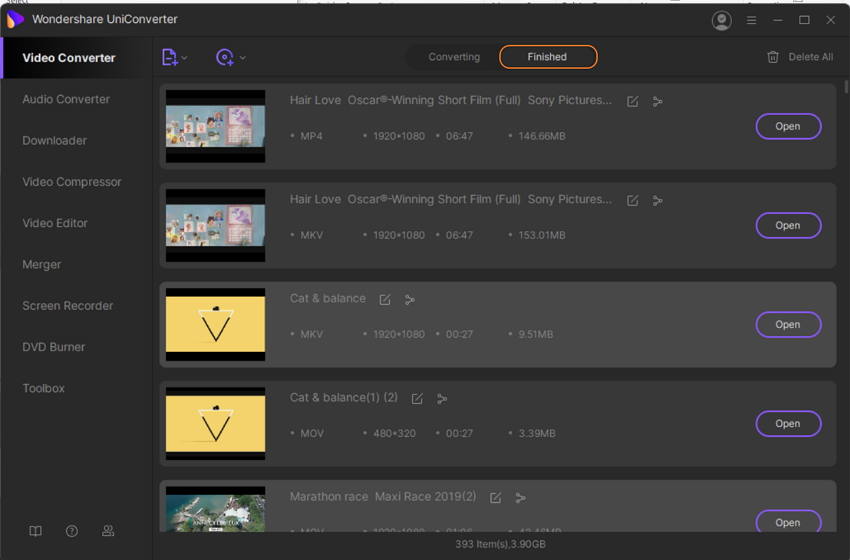Click the Cat & balance(1) (2) thumbnail

coord(215,424)
